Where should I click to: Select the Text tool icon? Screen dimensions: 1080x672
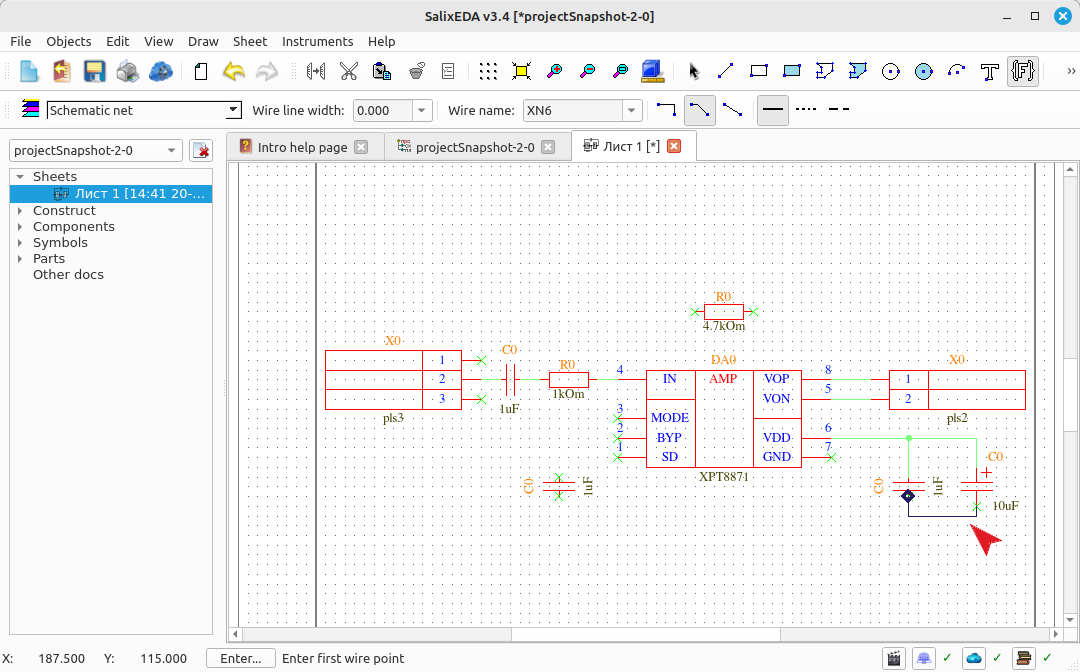(x=990, y=71)
